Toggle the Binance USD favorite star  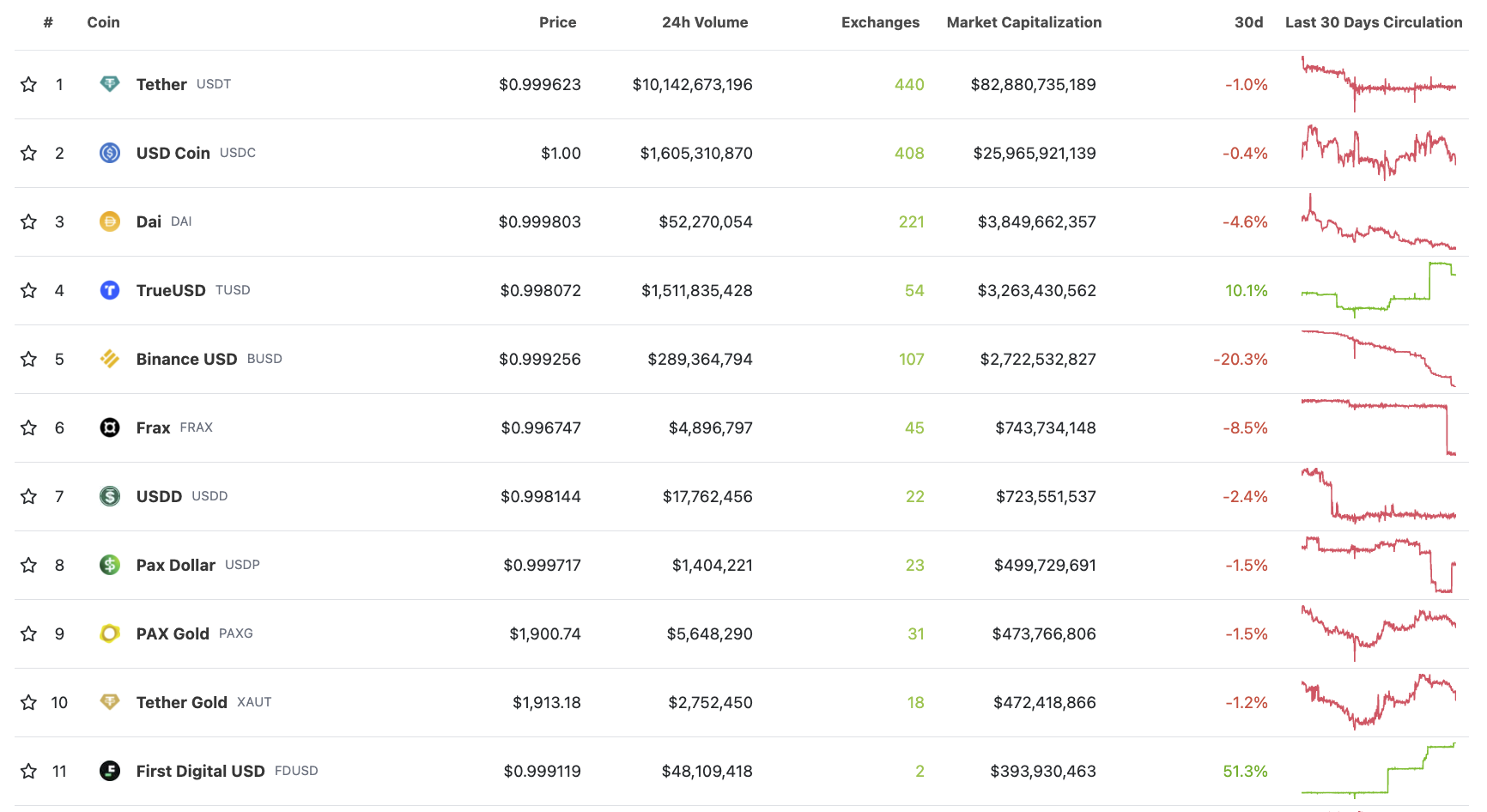coord(29,359)
